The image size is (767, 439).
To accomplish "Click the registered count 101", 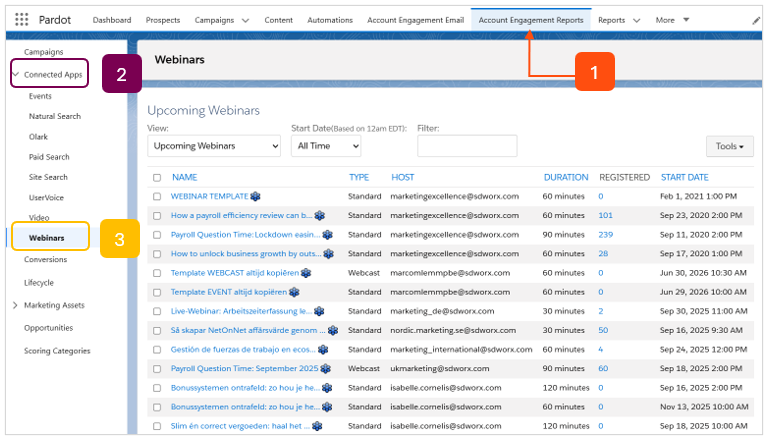I will (605, 215).
